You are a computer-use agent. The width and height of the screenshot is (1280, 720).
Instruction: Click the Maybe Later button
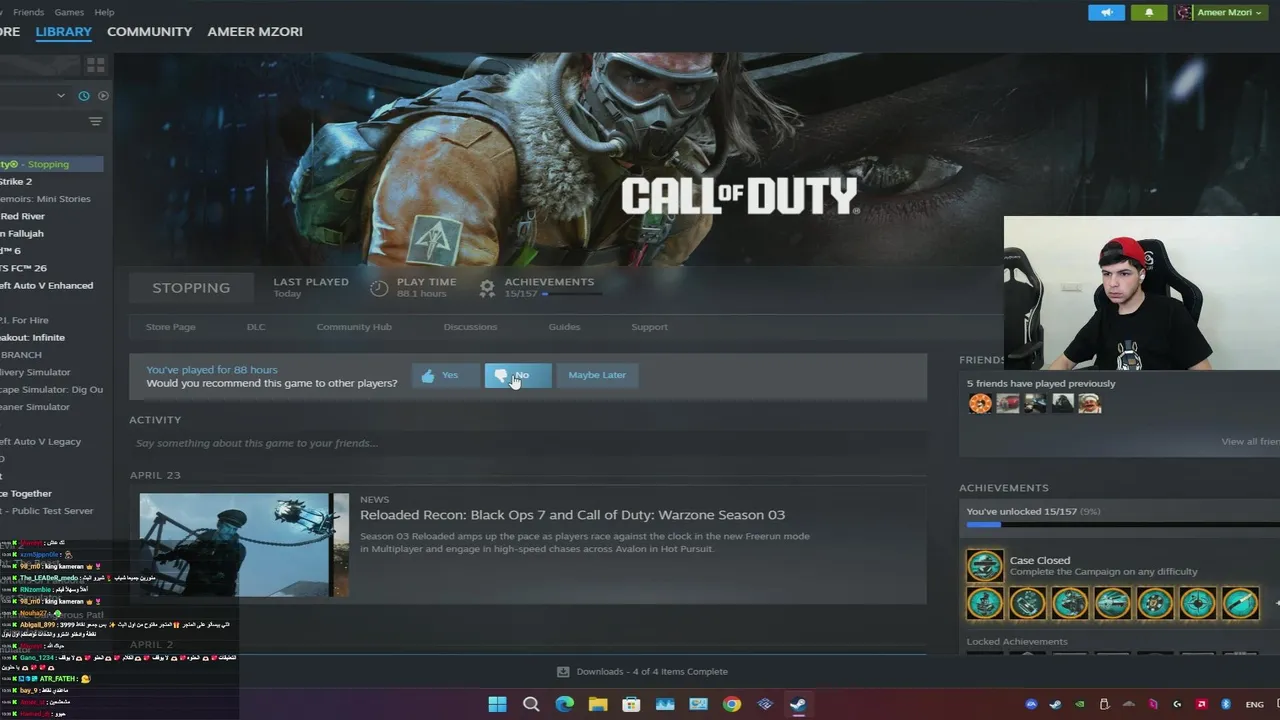tap(597, 375)
